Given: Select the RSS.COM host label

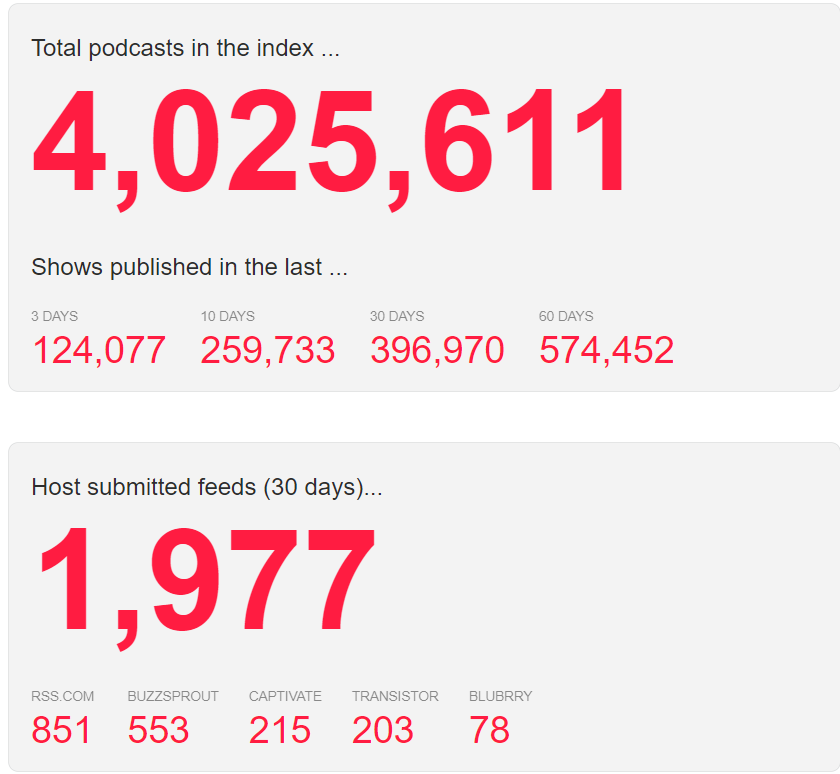Looking at the screenshot, I should point(63,696).
